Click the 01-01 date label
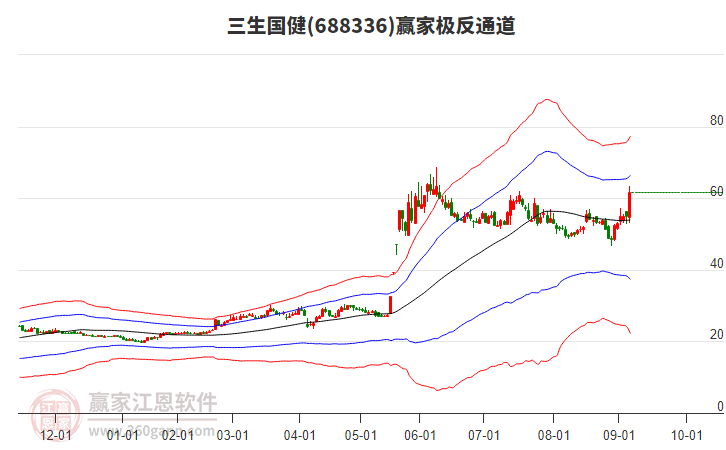 pos(122,436)
